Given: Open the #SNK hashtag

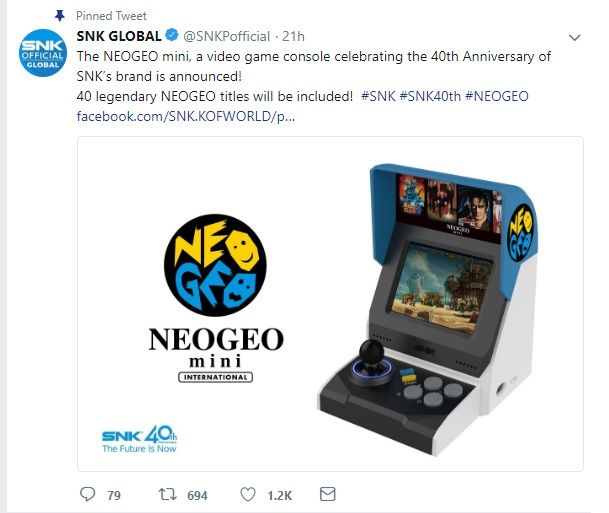Looking at the screenshot, I should (378, 96).
